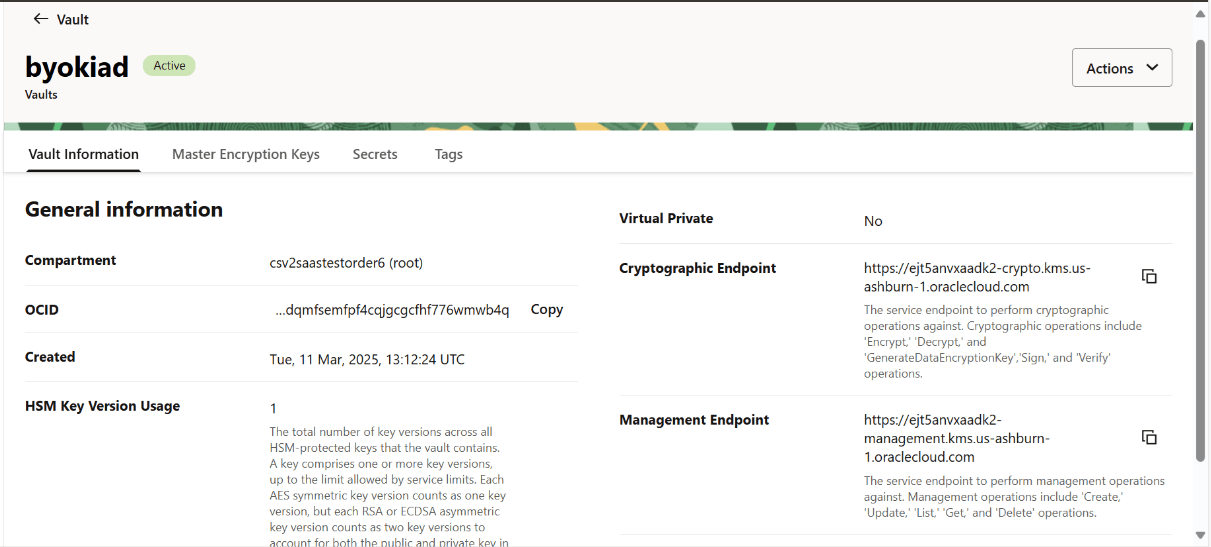Screen dimensions: 1211x547
Task: Click the Vault breadcrumb link
Action: pos(73,19)
